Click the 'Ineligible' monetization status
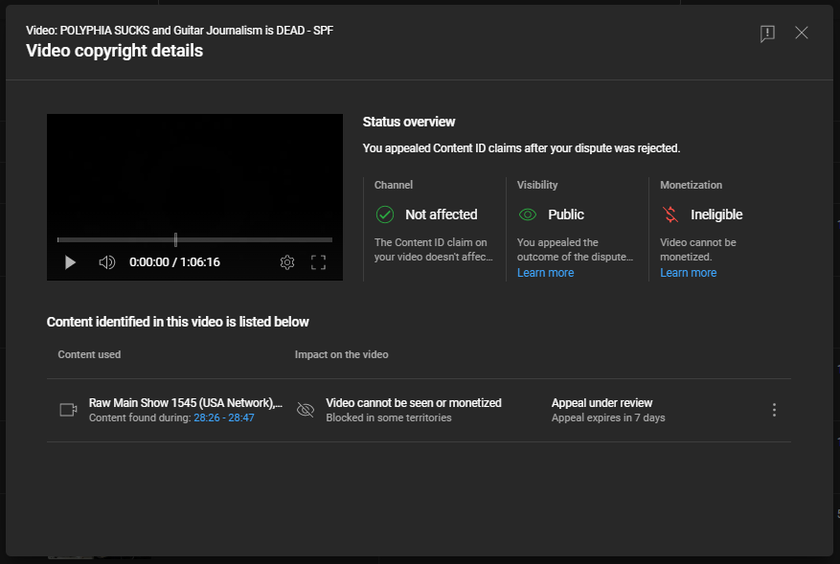 coord(716,214)
